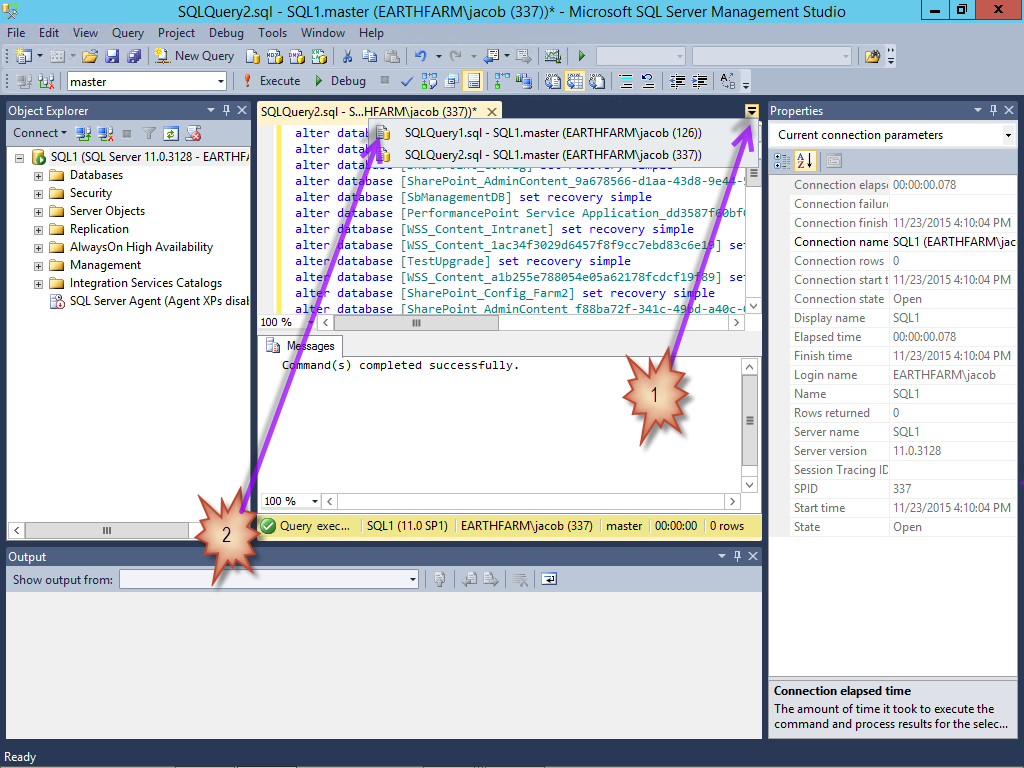Click the Filter icon in Object Explorer
This screenshot has width=1024, height=768.
(x=149, y=134)
